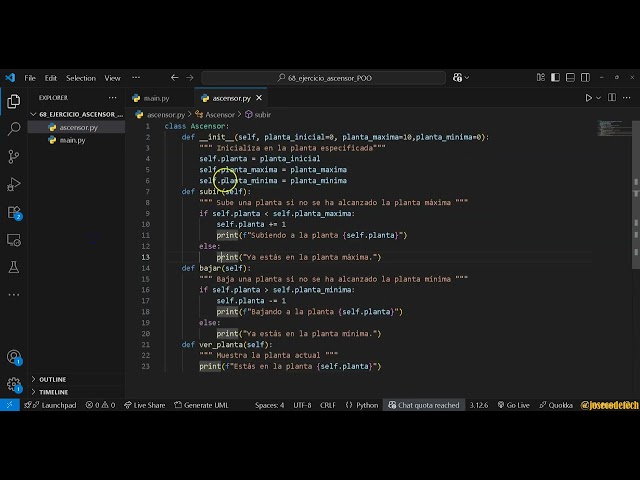Open the run options dropdown arrow
The width and height of the screenshot is (640, 480).
tap(598, 98)
